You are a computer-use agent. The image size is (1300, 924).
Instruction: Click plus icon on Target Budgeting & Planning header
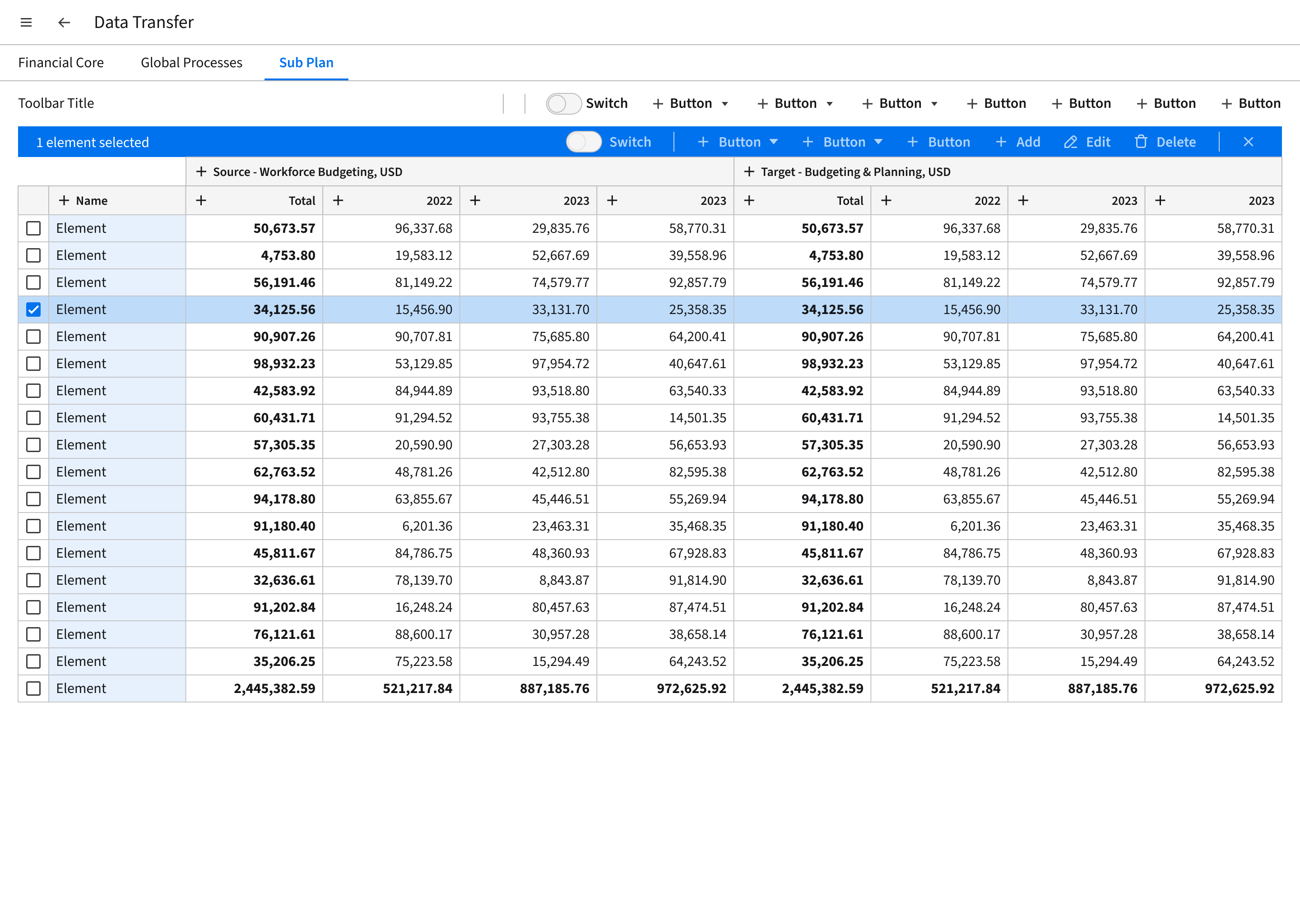[x=749, y=172]
